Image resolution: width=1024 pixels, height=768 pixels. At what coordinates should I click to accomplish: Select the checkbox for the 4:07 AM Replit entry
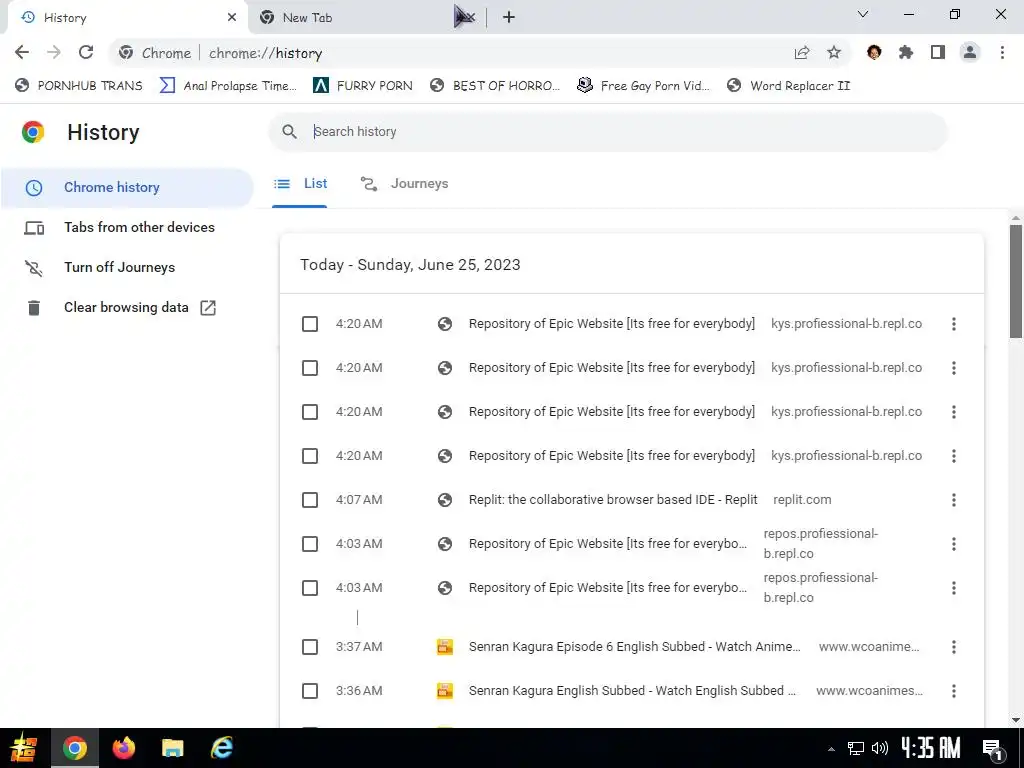[x=310, y=500]
